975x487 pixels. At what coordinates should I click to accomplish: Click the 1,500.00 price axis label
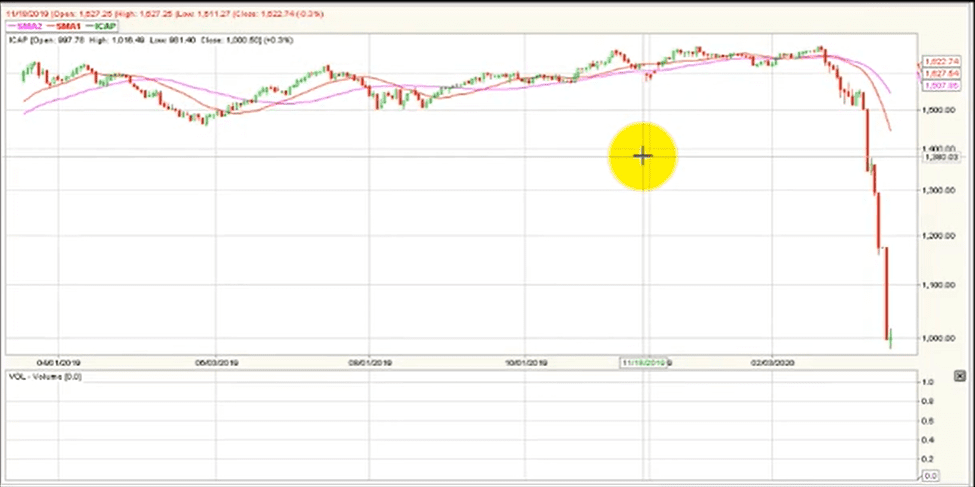click(938, 109)
